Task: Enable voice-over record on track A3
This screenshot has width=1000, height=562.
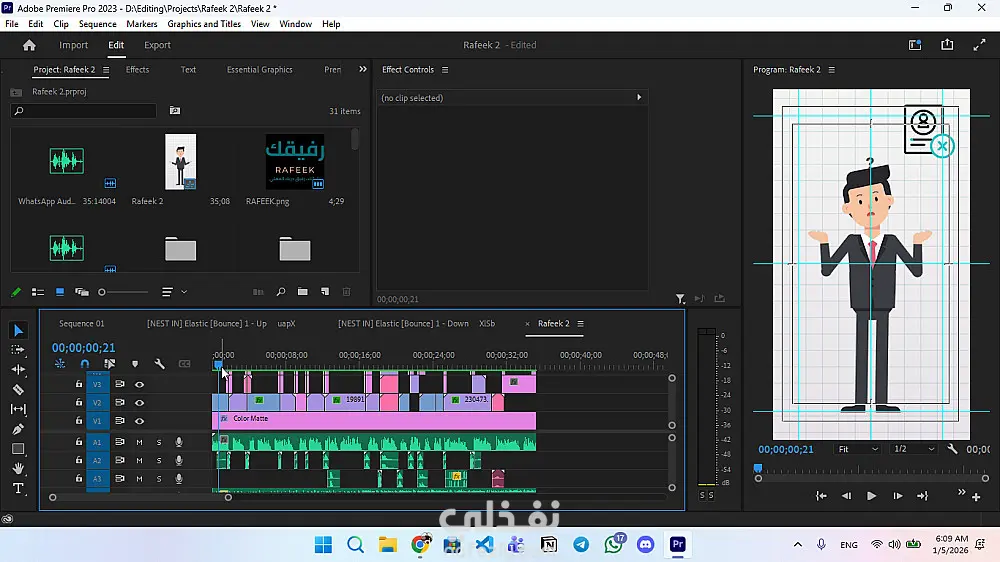Action: pos(179,478)
